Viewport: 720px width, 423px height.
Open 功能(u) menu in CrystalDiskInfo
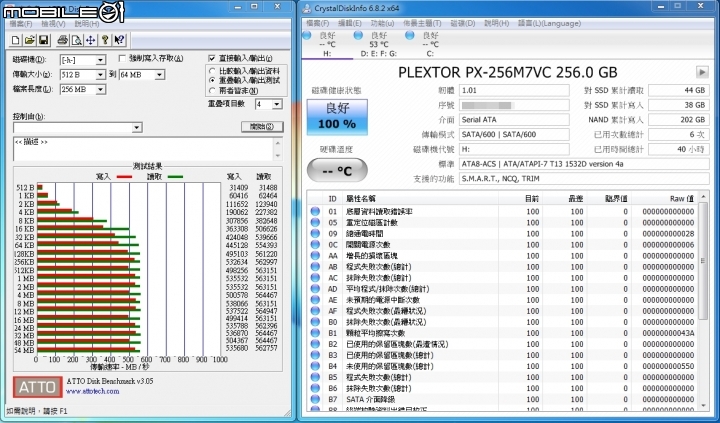pyautogui.click(x=382, y=23)
